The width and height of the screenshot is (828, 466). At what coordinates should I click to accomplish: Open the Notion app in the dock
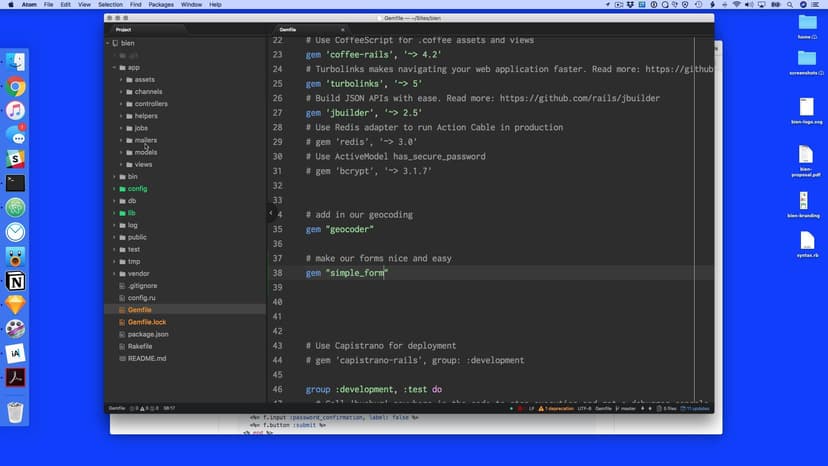point(16,280)
